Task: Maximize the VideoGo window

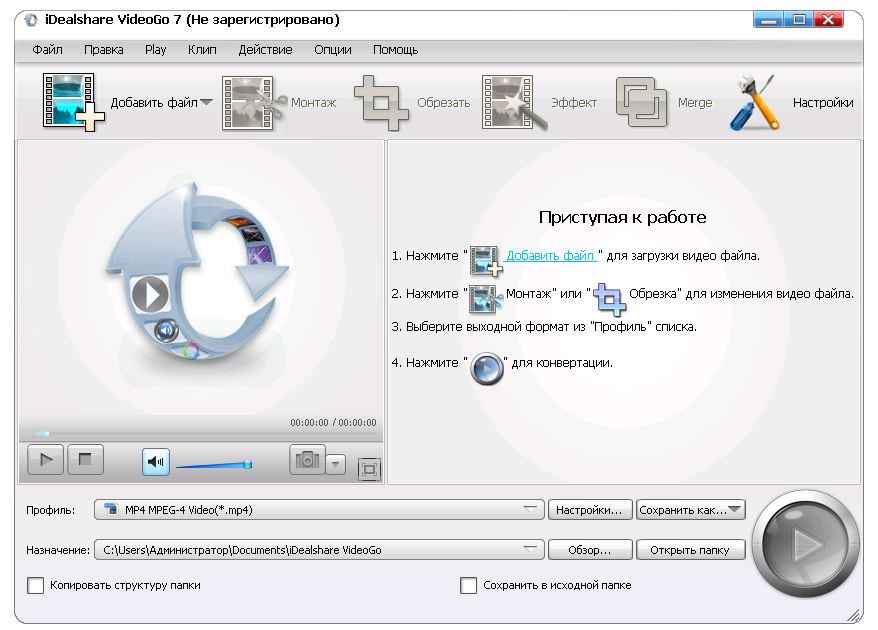Action: click(x=798, y=20)
